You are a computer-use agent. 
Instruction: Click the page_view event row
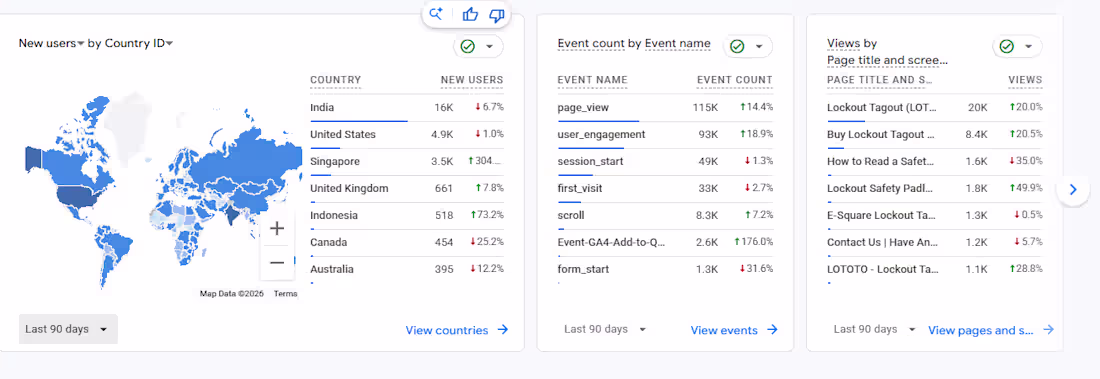pyautogui.click(x=665, y=108)
